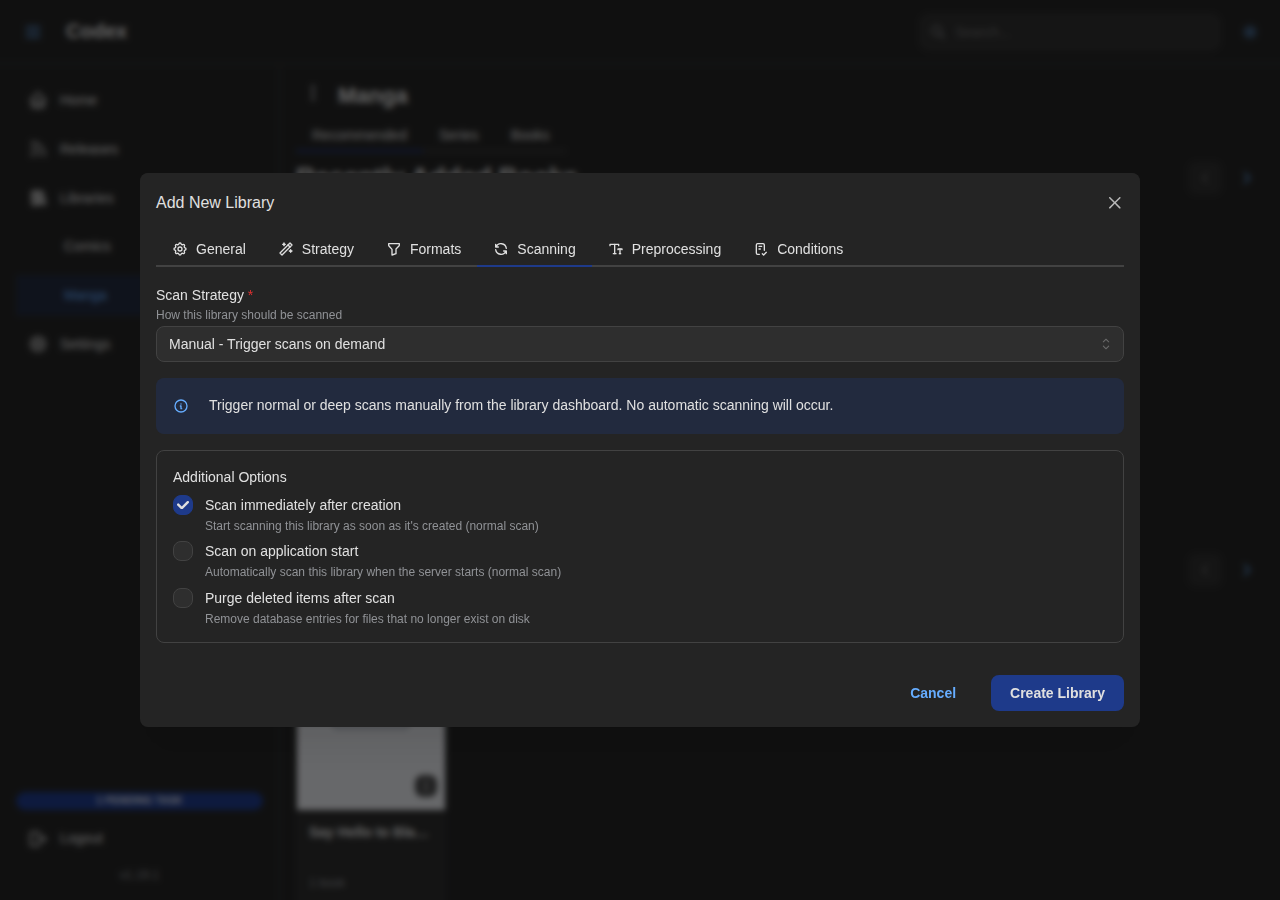The image size is (1280, 900).
Task: Click the 'How this library should be scanned' hint
Action: click(x=249, y=315)
